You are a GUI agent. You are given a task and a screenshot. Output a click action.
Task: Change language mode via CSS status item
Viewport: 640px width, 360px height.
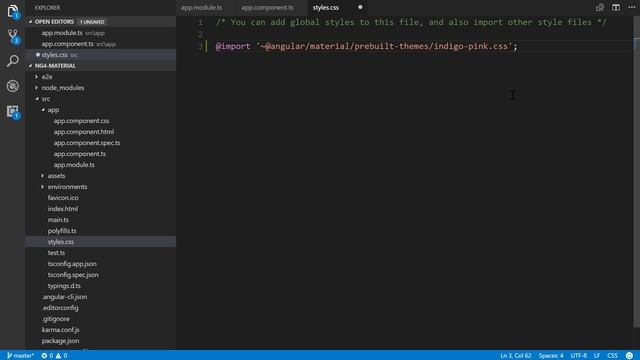click(612, 356)
